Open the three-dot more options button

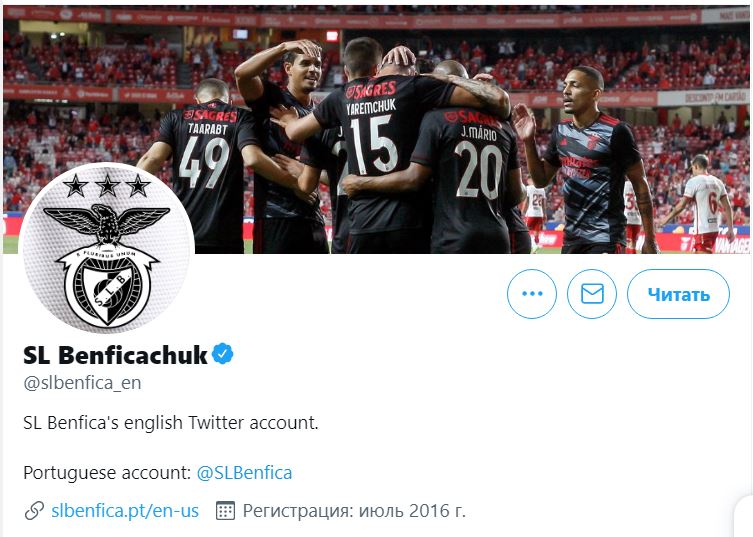tap(532, 293)
